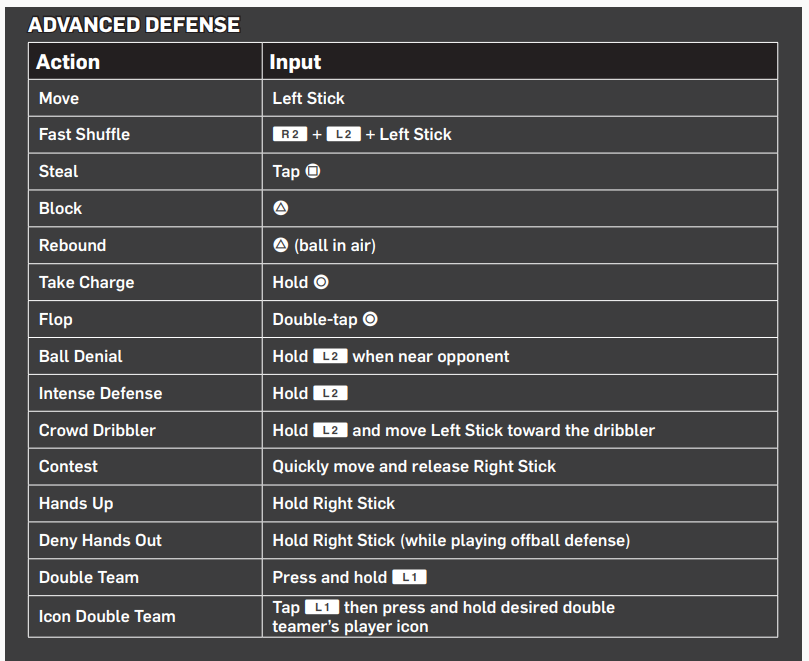Viewport: 809px width, 661px height.
Task: Click the Input column header
Action: pos(295,62)
